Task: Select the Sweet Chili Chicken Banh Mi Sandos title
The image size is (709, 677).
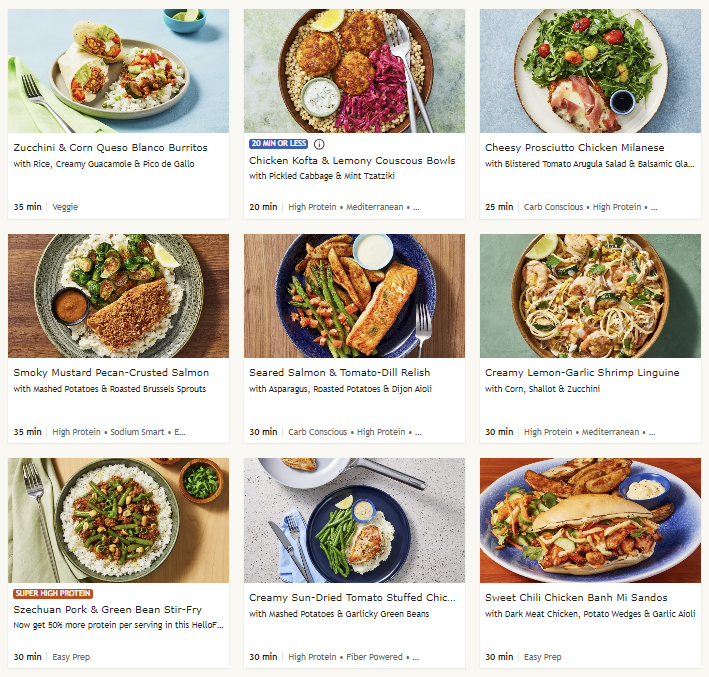Action: point(583,598)
